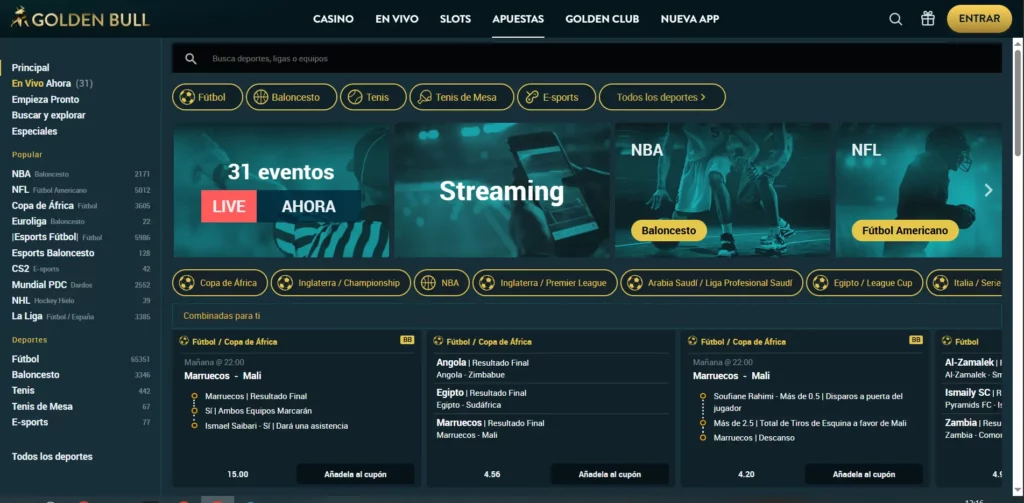This screenshot has width=1024, height=503.
Task: Open Mundial PDC Dardos in Popular list
Action: coord(80,285)
